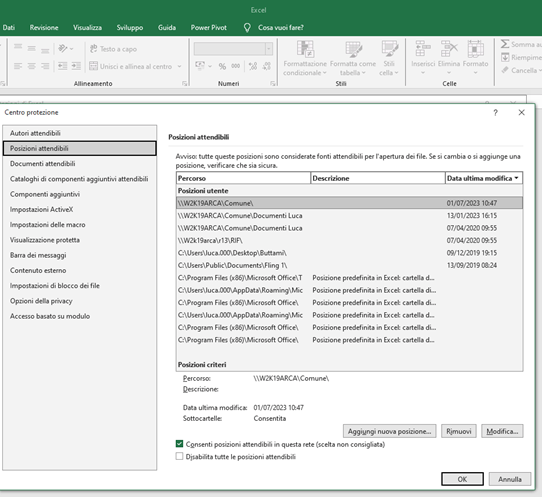Viewport: 543px width, 498px height.
Task: Click the Cancella eraser icon
Action: pos(505,70)
